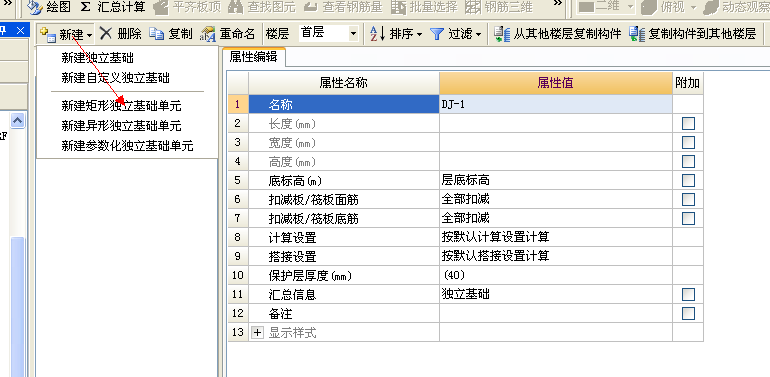Select 新建参数化独立基础单元 menu item
This screenshot has height=377, width=770.
pos(127,146)
